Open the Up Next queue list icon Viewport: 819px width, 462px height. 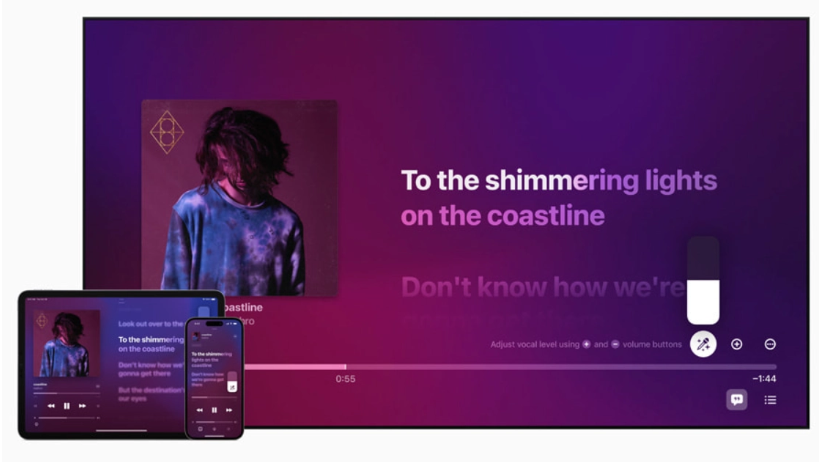pos(770,400)
